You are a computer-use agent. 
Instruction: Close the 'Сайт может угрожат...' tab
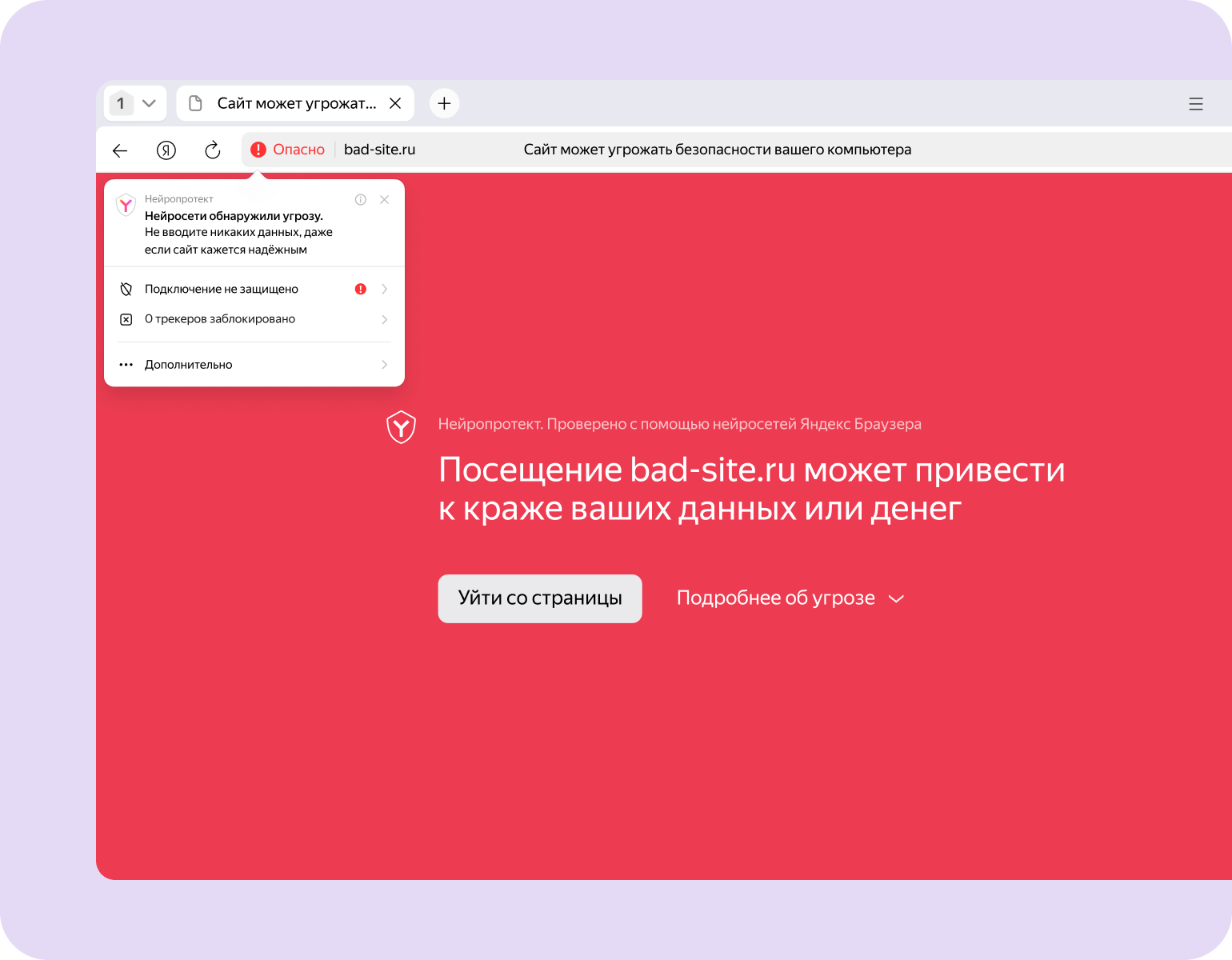[395, 103]
